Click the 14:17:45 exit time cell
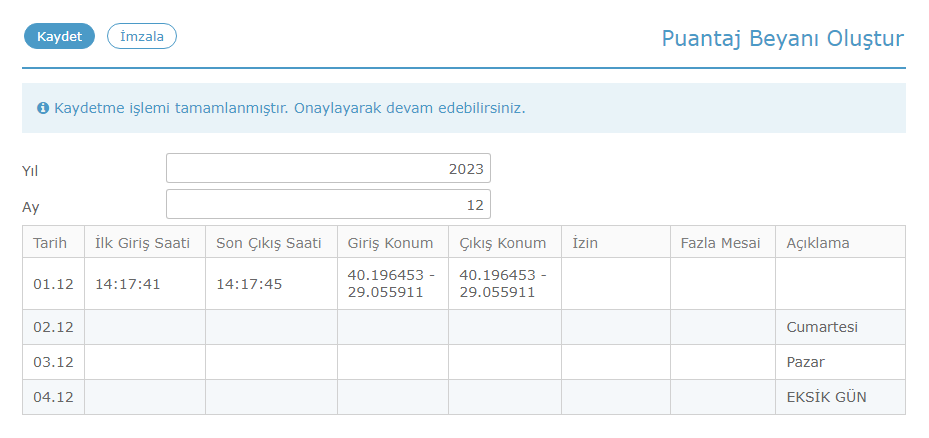Screen dimensions: 929x438 (271, 283)
